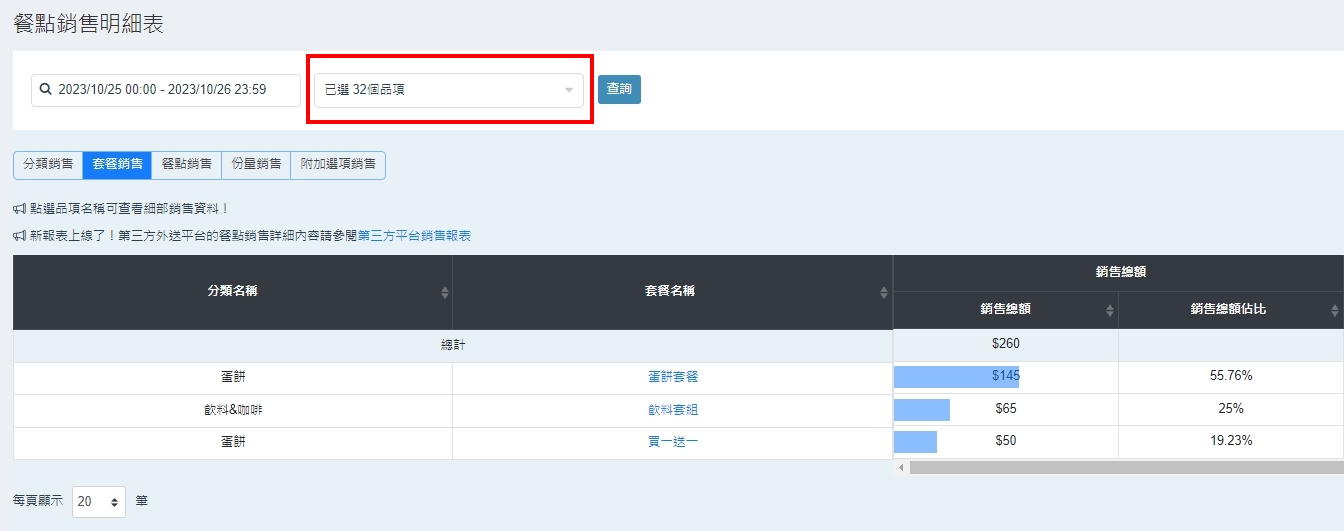Switch to the 餐點銷售 tab
This screenshot has height=531, width=1344.
[x=187, y=165]
